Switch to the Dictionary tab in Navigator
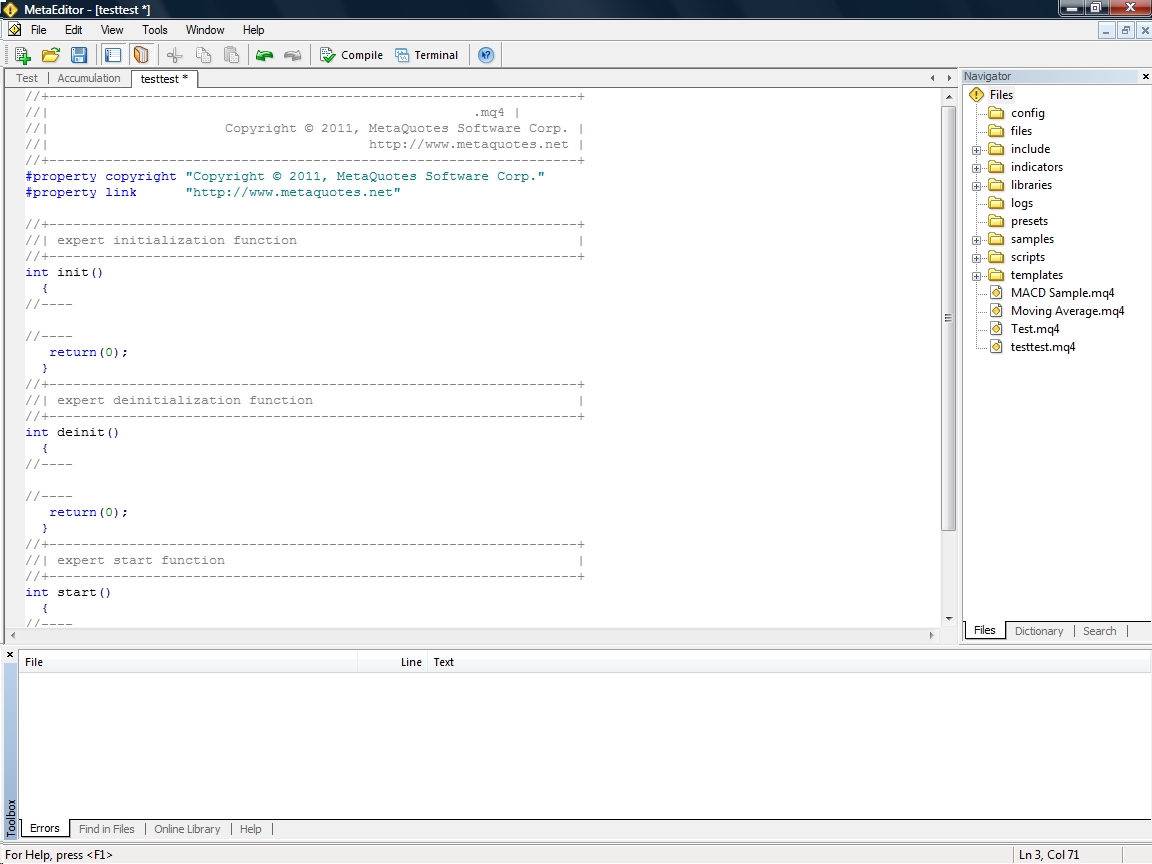1152x864 pixels. [x=1038, y=631]
